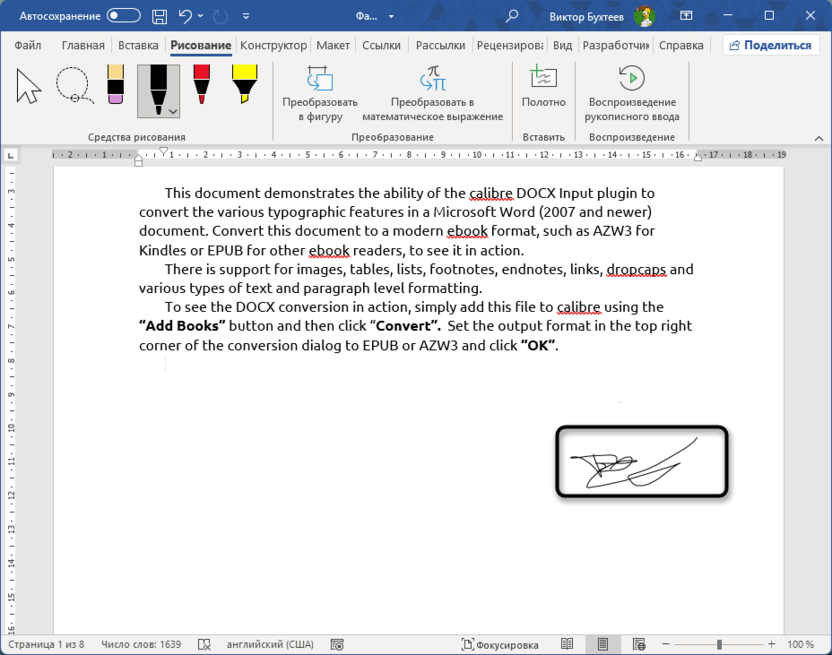Screen dimensions: 832x655
Task: Open the account profile picture
Action: tap(644, 16)
